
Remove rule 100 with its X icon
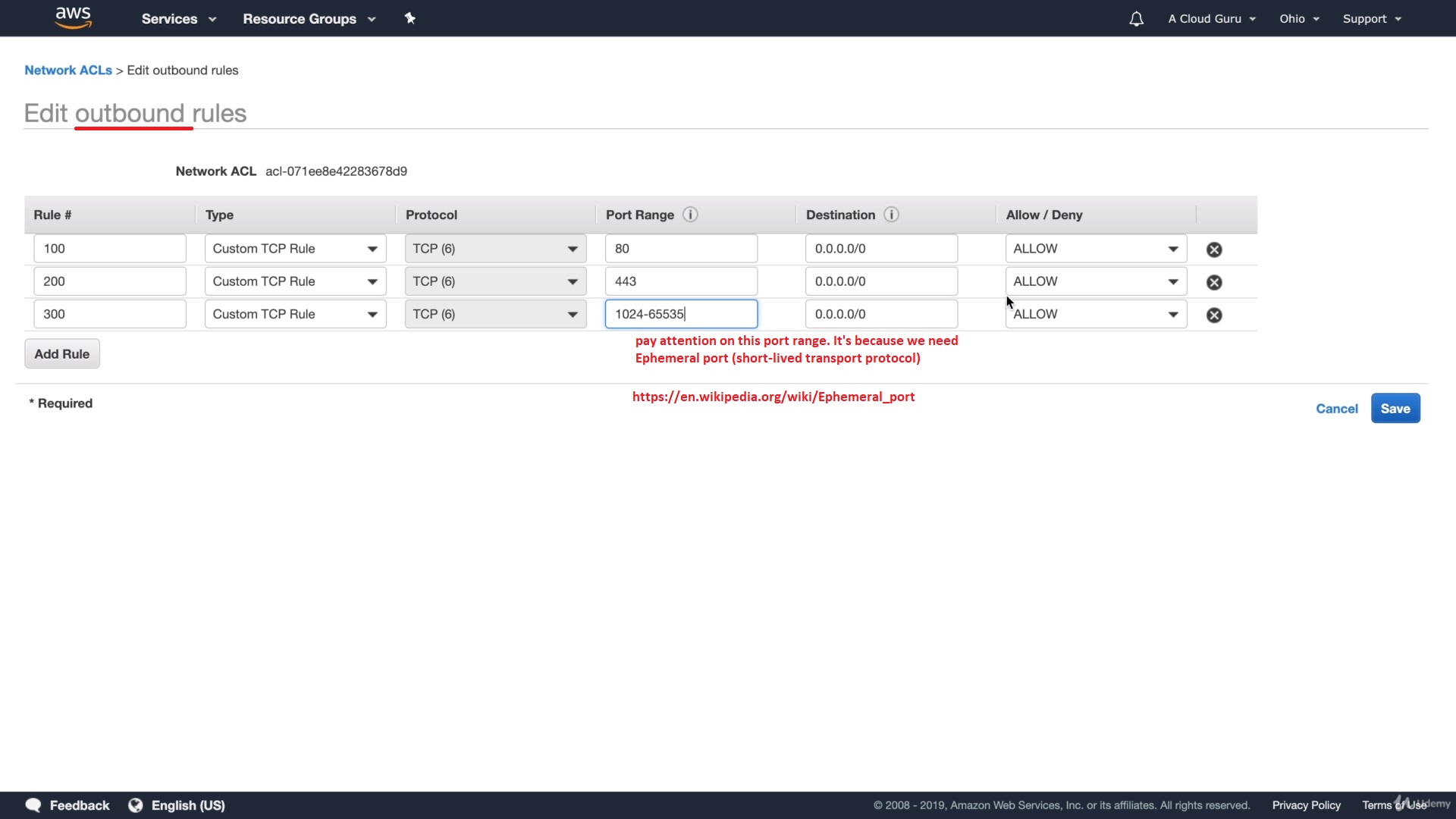pyautogui.click(x=1213, y=249)
